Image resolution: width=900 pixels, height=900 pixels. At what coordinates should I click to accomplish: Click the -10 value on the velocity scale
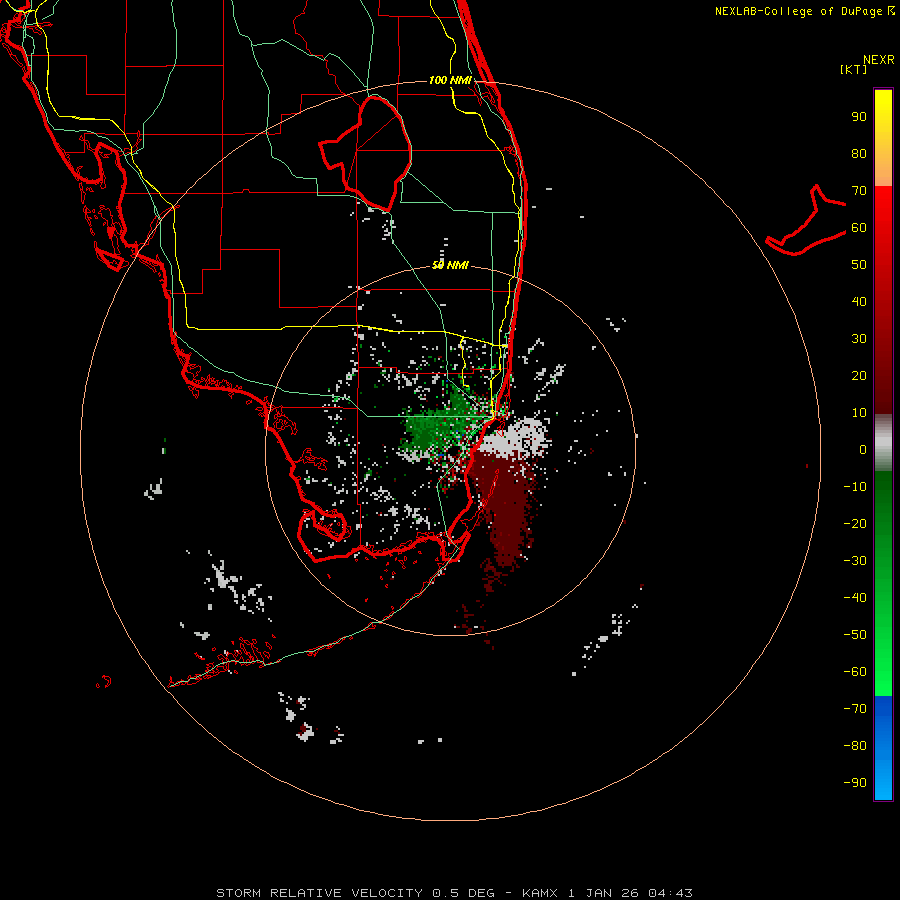point(855,487)
